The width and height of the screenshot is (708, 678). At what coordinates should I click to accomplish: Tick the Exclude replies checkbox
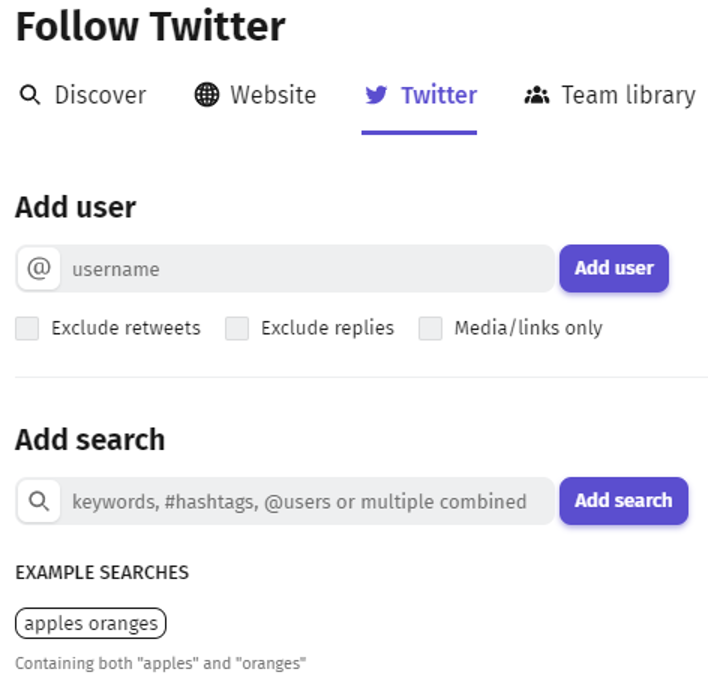237,328
